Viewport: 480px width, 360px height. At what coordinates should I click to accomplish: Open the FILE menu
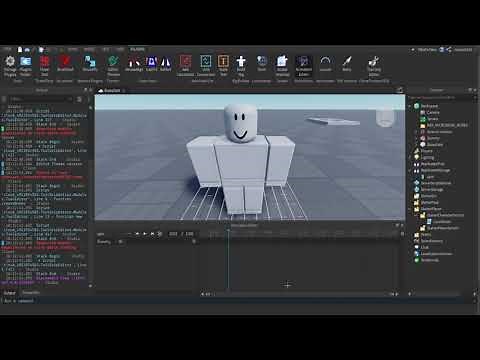(7, 49)
